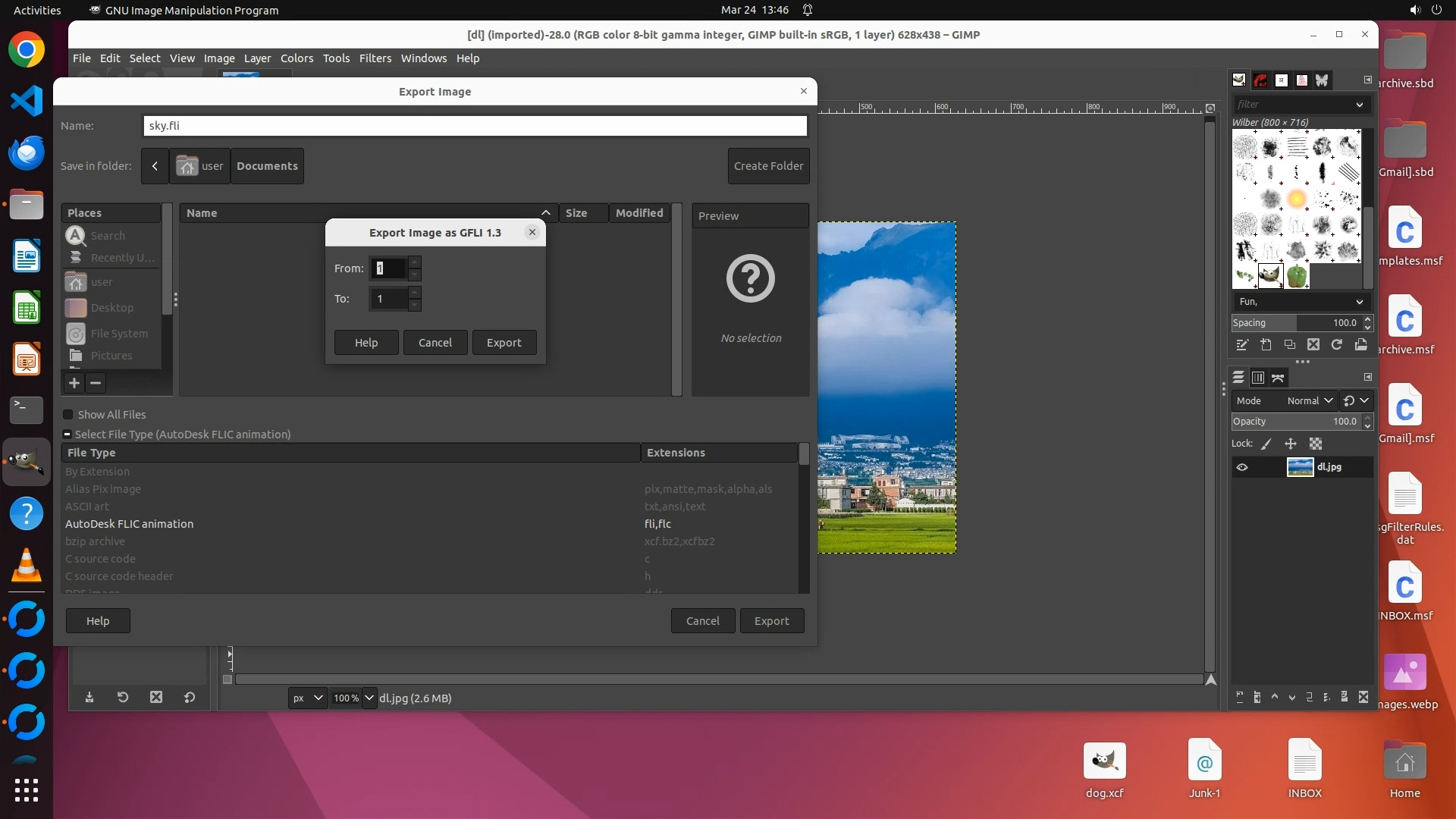Viewport: 1456px width, 819px height.
Task: Click Export in the GFLI 1.3 dialog
Action: point(504,343)
